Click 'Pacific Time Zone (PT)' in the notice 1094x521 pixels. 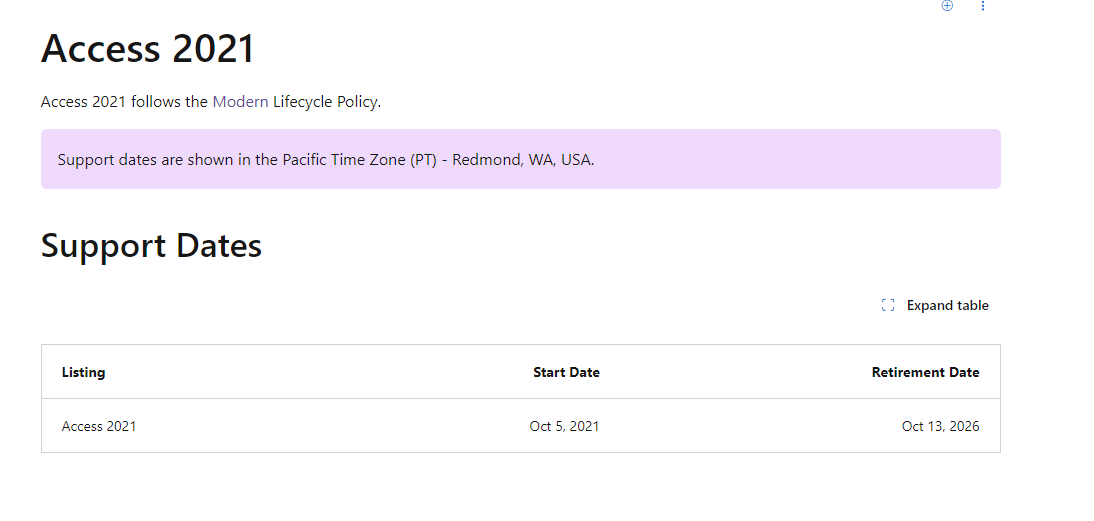[x=359, y=159]
